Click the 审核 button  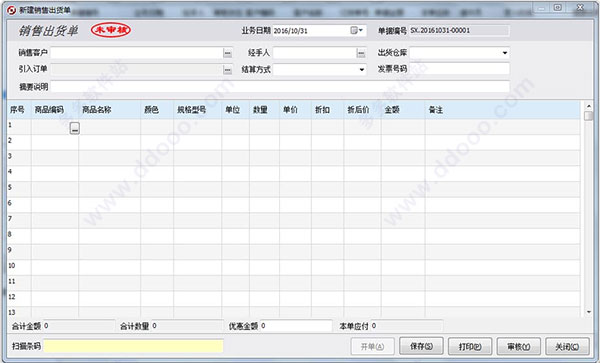click(518, 347)
